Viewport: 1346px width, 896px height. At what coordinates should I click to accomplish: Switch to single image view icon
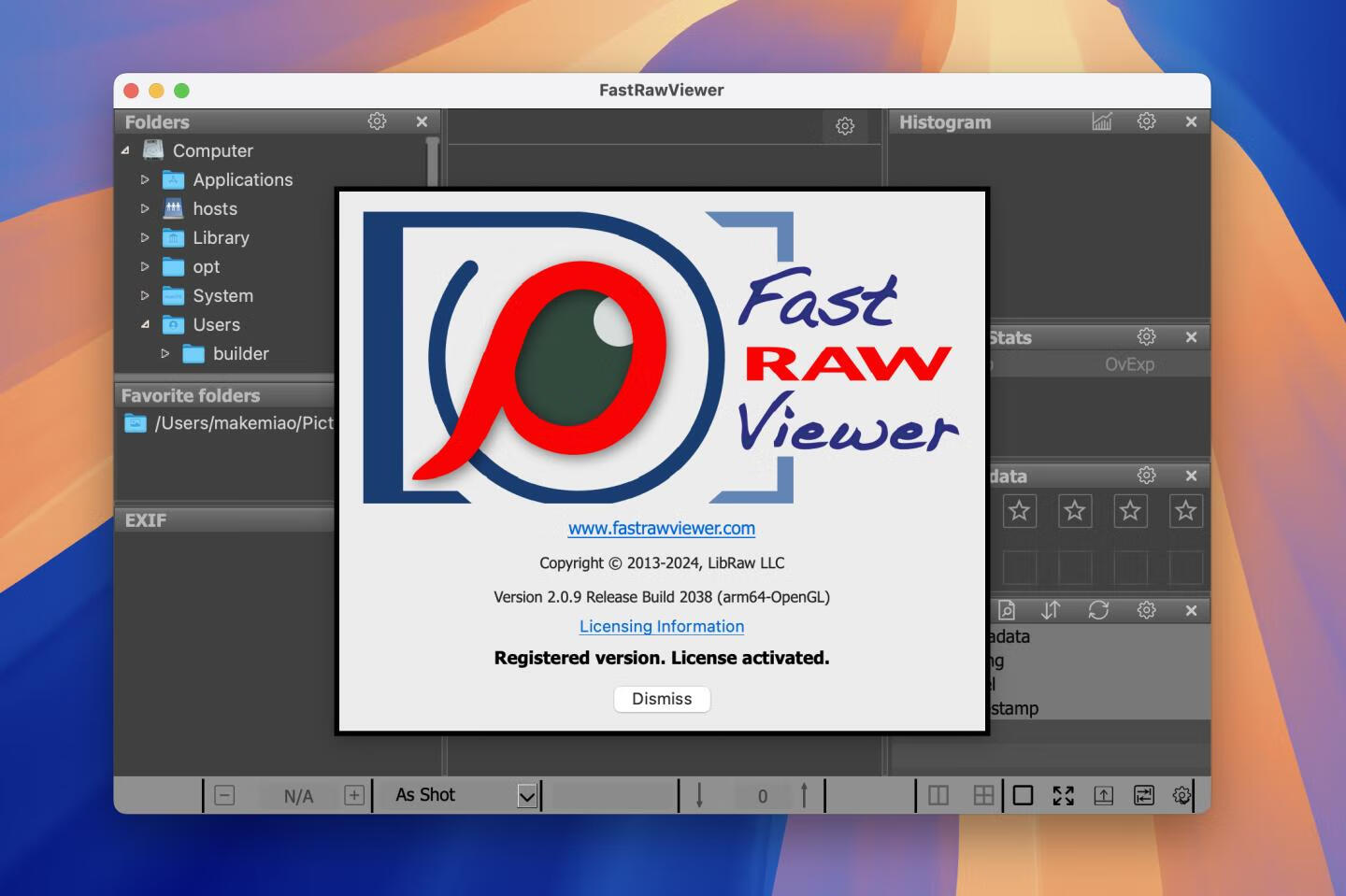[1024, 795]
